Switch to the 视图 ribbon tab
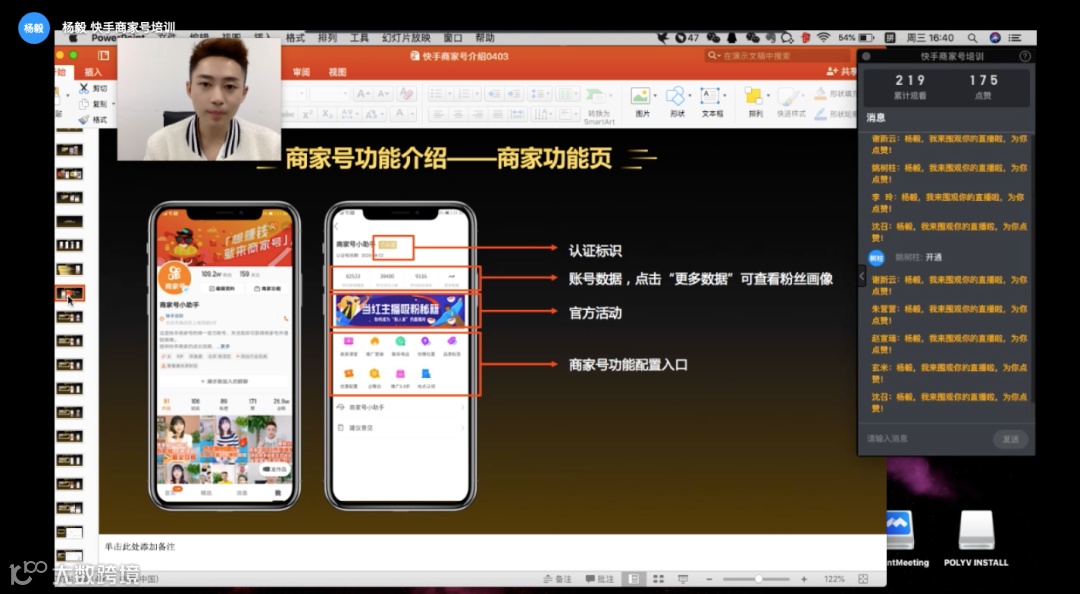 click(x=338, y=72)
